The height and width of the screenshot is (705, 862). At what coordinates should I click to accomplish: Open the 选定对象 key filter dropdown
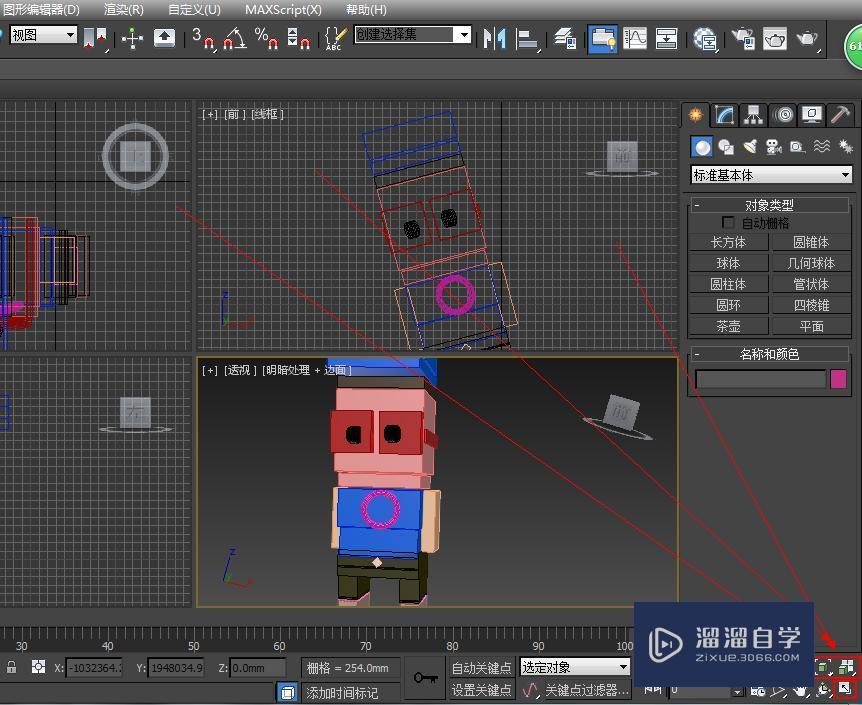tap(574, 666)
